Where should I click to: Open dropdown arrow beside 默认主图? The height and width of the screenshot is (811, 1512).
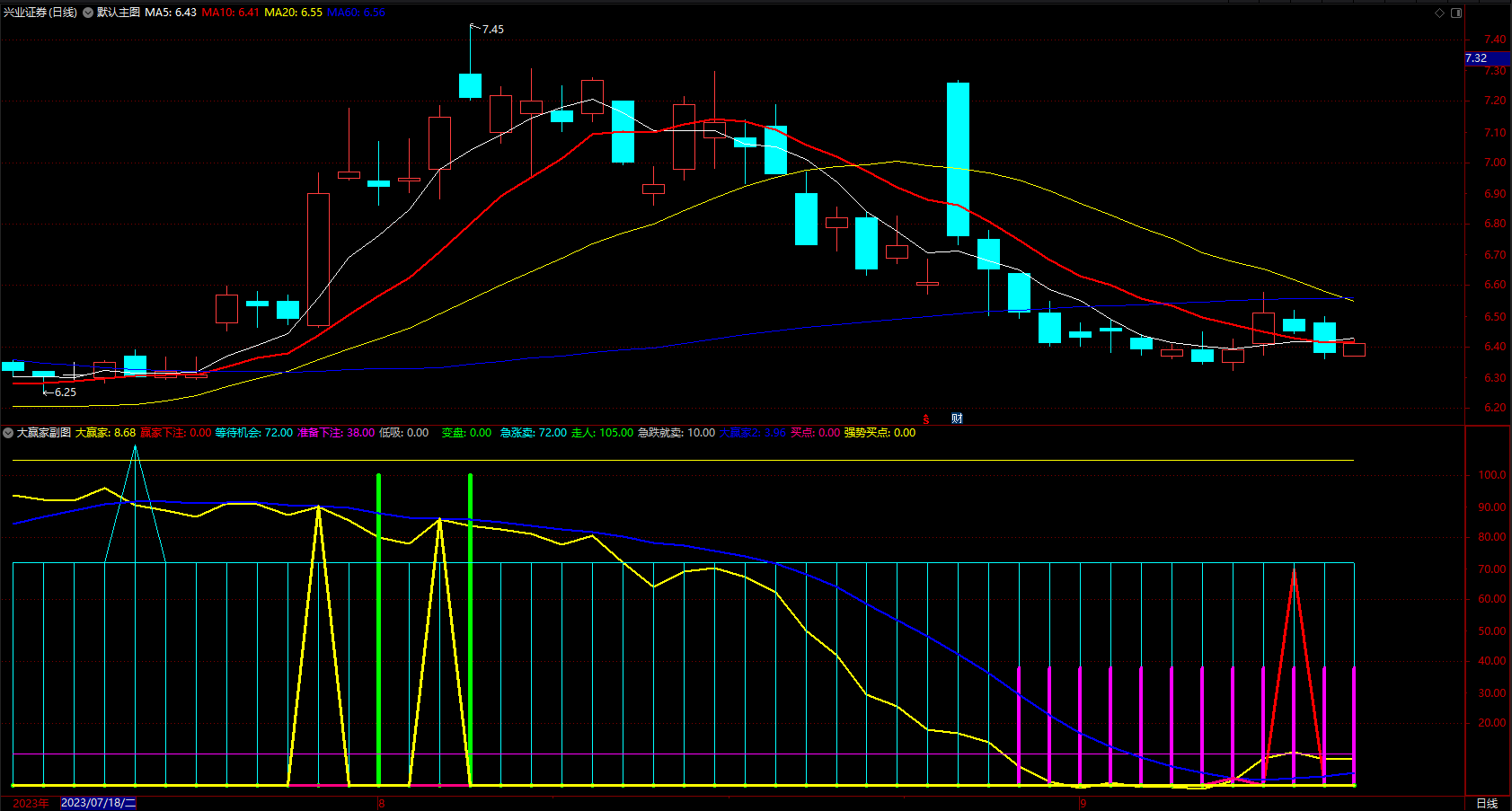point(88,13)
